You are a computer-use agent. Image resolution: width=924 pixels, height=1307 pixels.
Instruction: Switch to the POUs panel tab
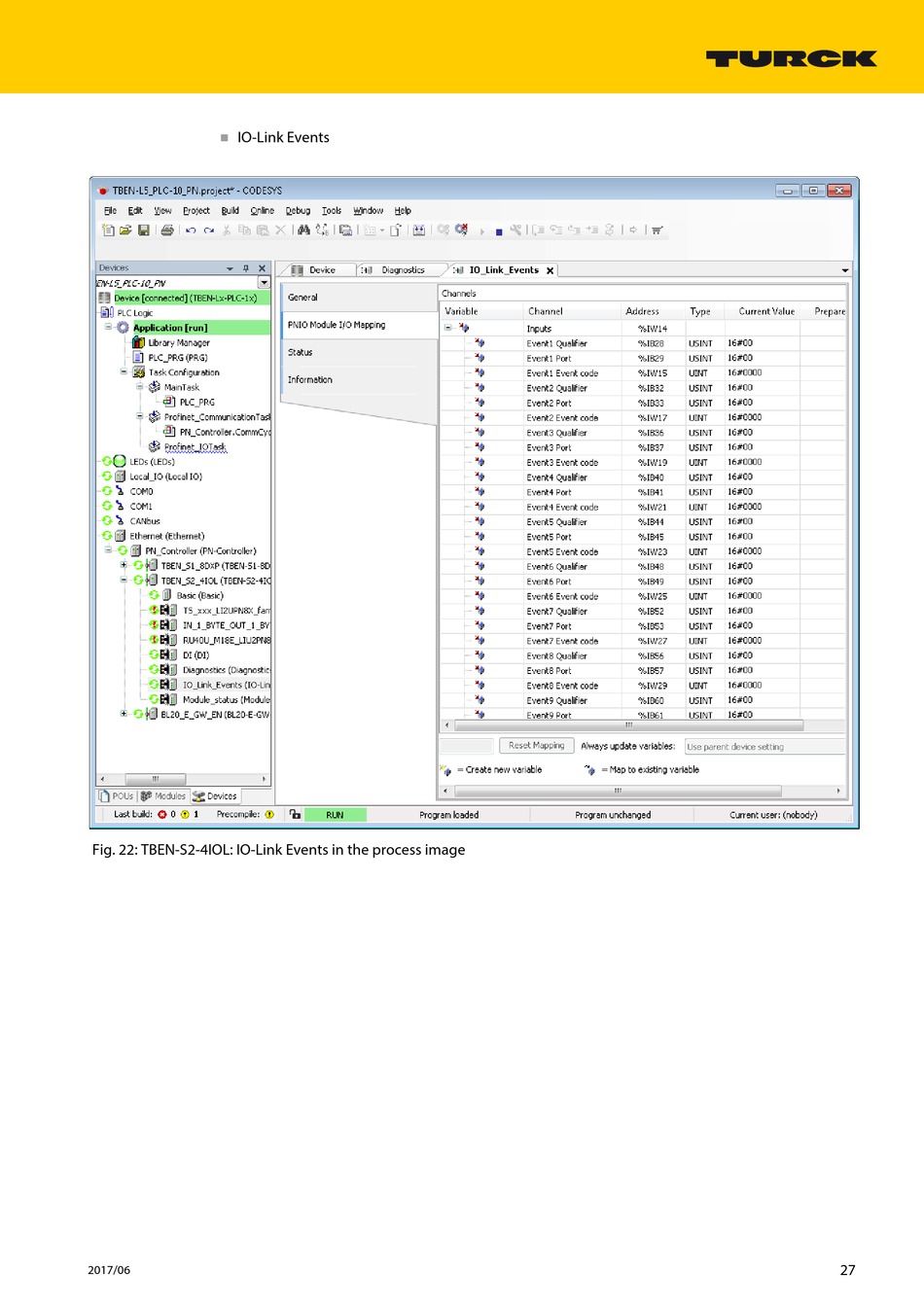[x=117, y=795]
